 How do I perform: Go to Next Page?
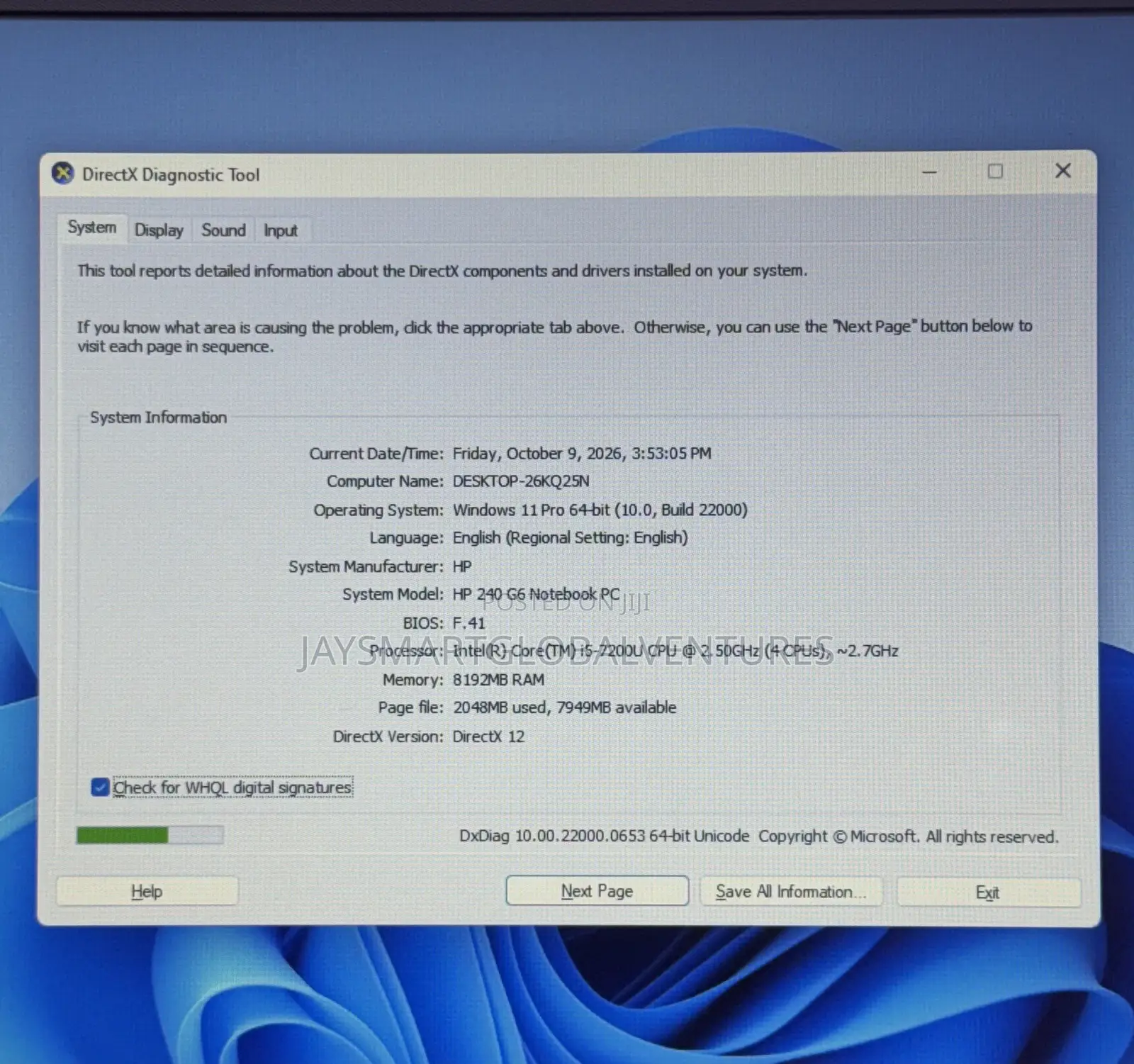[x=597, y=891]
